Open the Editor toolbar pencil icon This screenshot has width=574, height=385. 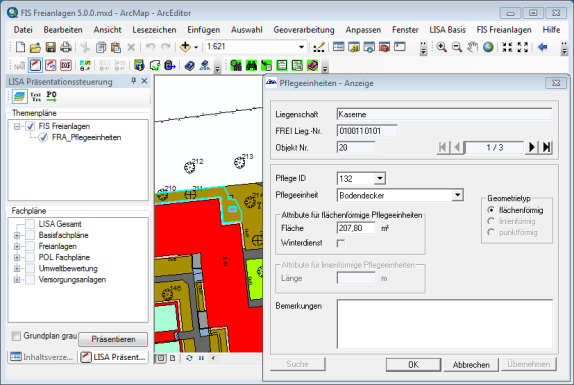pos(319,47)
